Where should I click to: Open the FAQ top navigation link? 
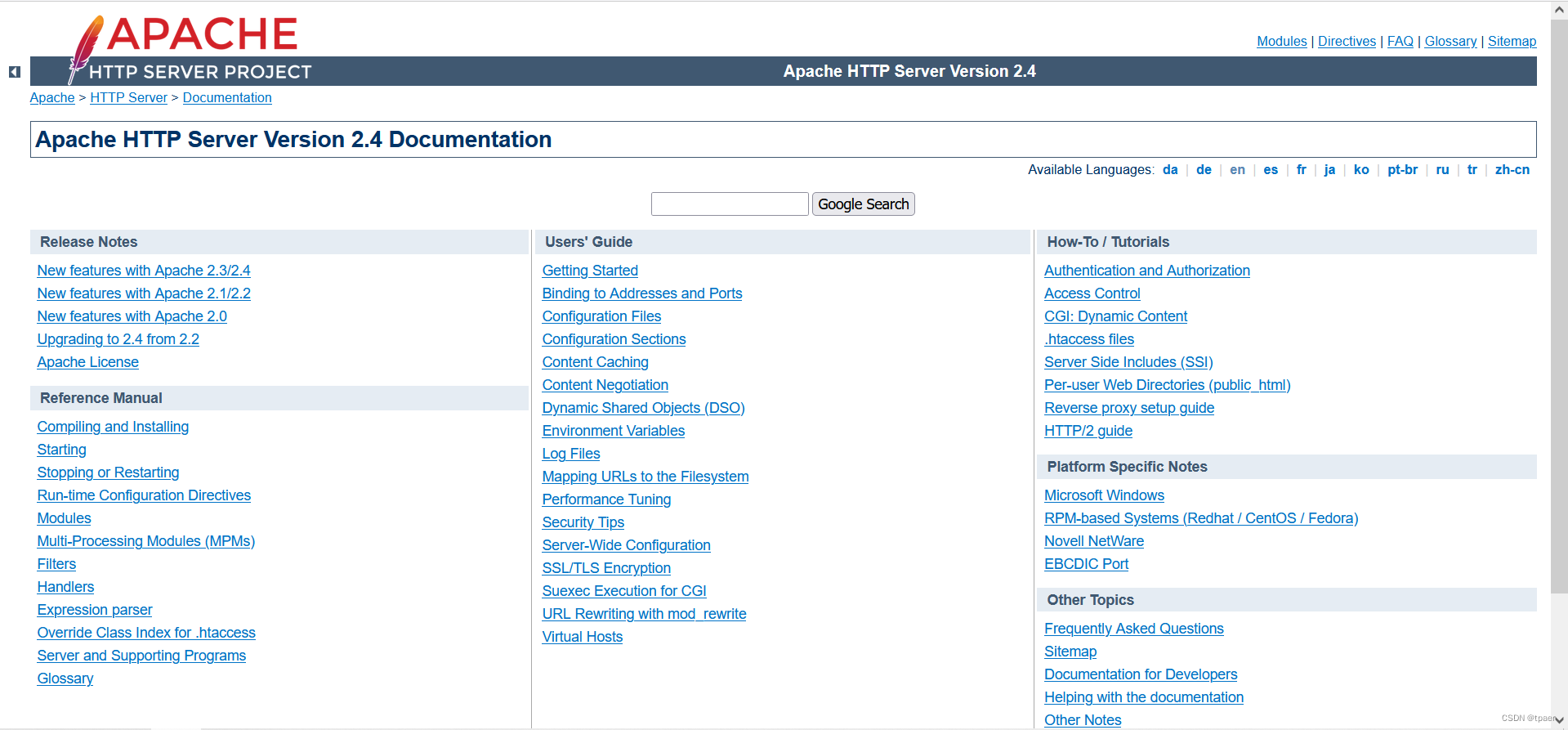pos(1400,41)
